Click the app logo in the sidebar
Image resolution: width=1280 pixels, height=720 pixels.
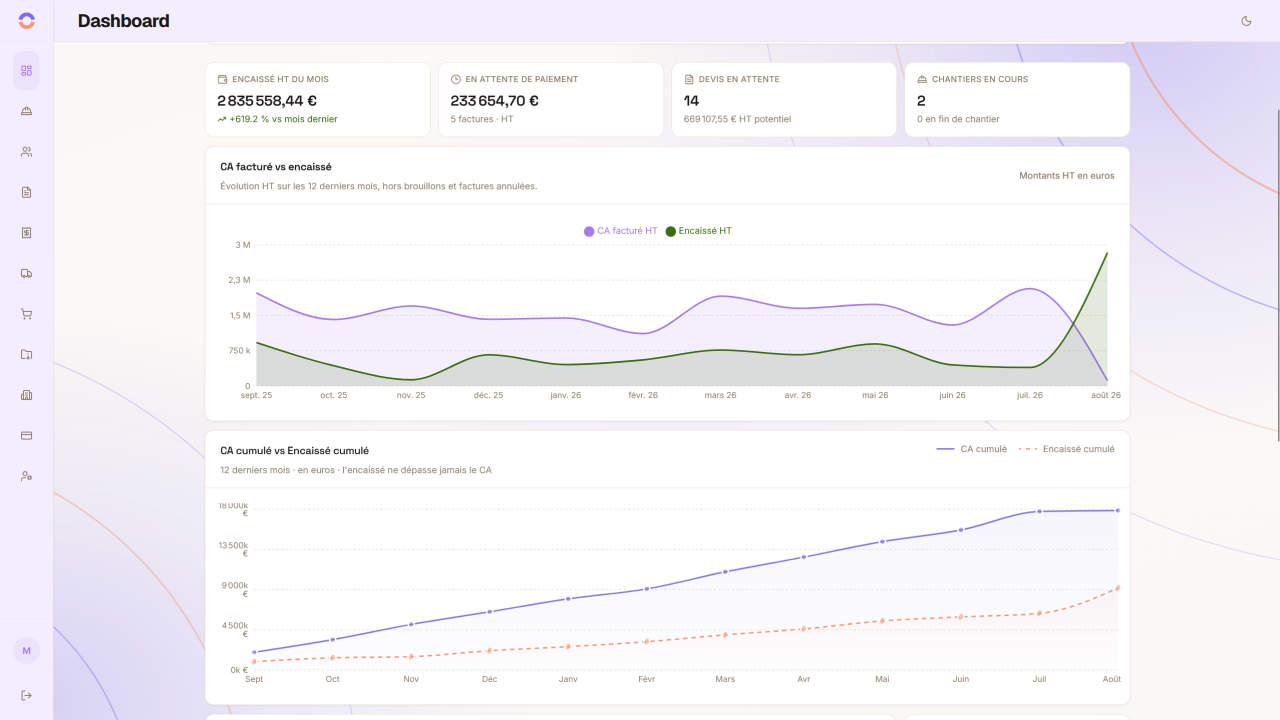pyautogui.click(x=27, y=21)
